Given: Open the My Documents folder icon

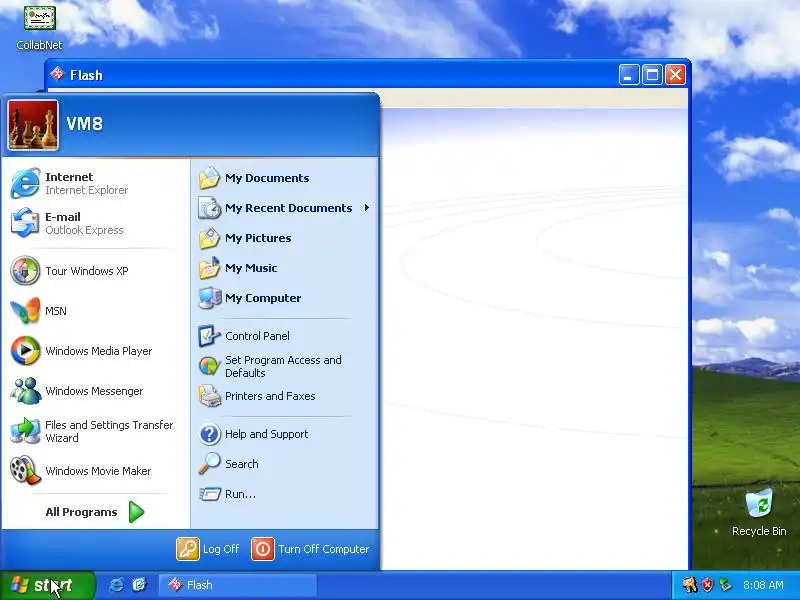Looking at the screenshot, I should point(209,178).
